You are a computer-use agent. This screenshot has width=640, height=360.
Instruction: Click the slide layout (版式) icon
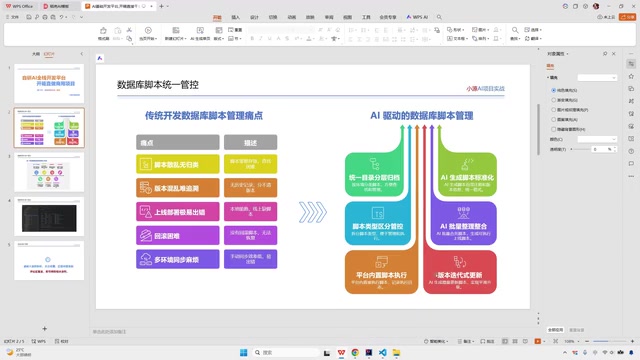point(219,31)
